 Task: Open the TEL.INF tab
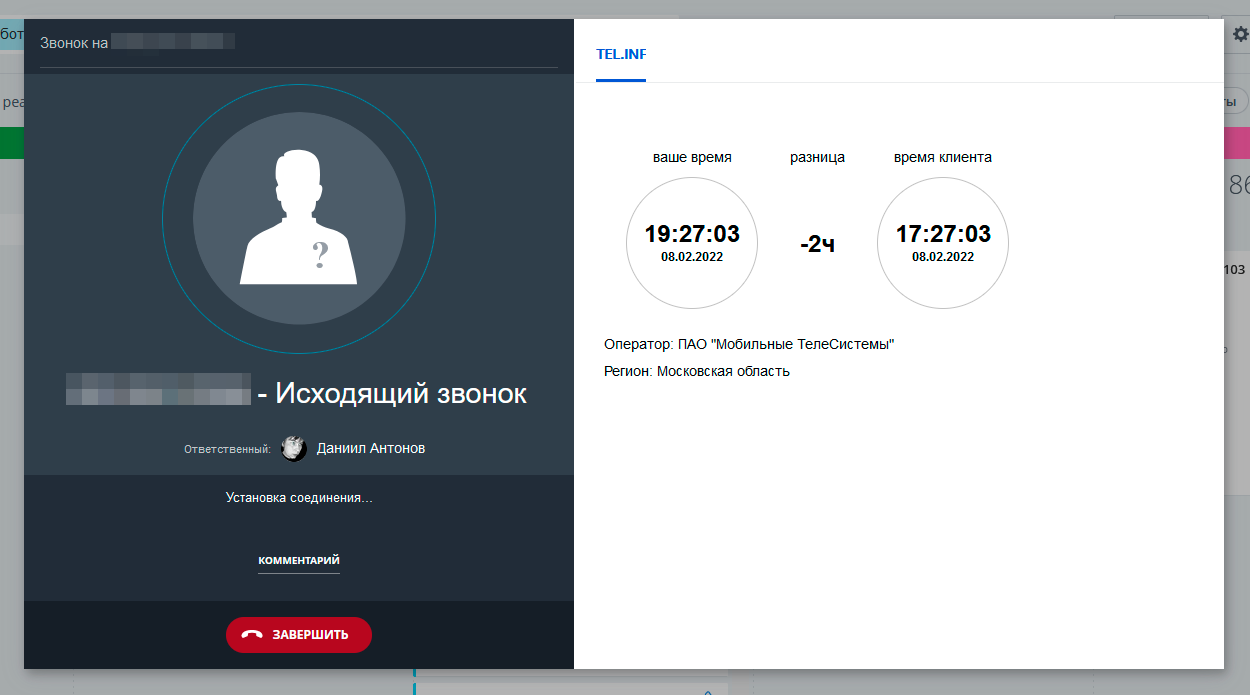click(621, 54)
